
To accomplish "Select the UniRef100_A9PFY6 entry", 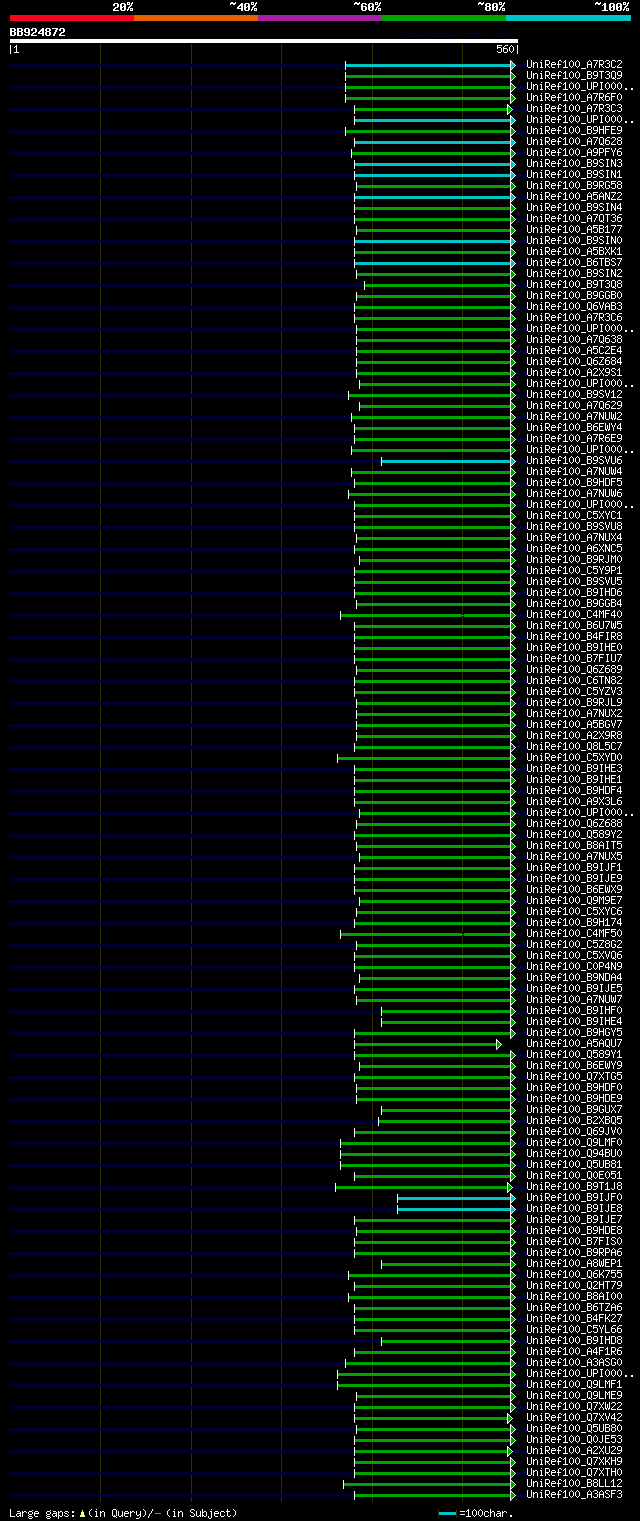I will (x=574, y=153).
